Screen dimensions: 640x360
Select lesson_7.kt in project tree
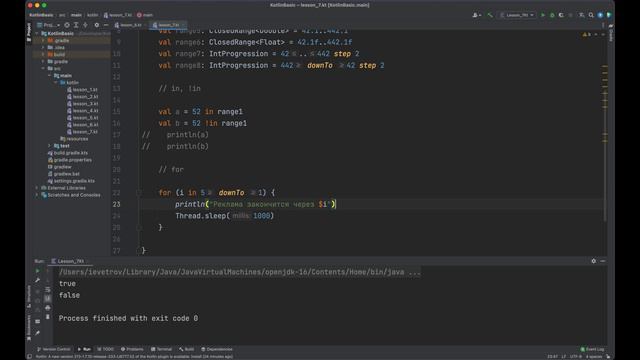82,131
